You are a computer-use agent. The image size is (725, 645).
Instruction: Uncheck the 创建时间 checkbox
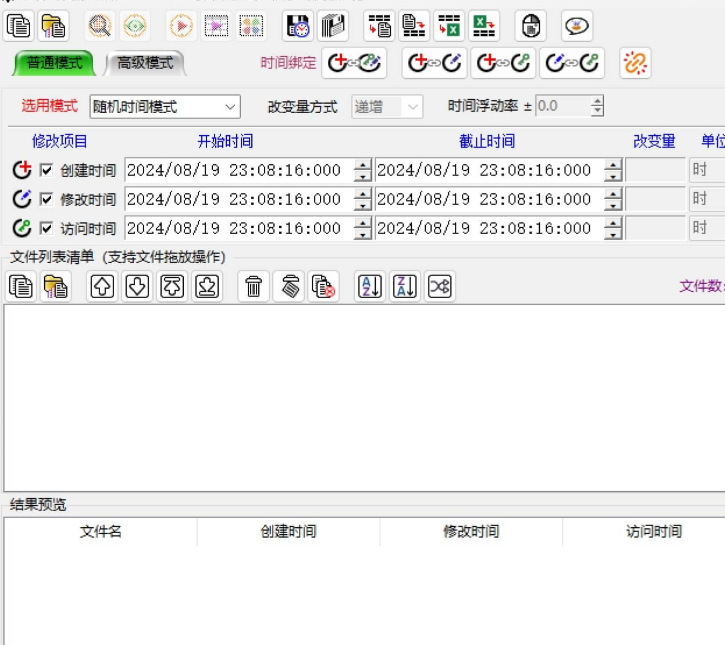pyautogui.click(x=46, y=171)
